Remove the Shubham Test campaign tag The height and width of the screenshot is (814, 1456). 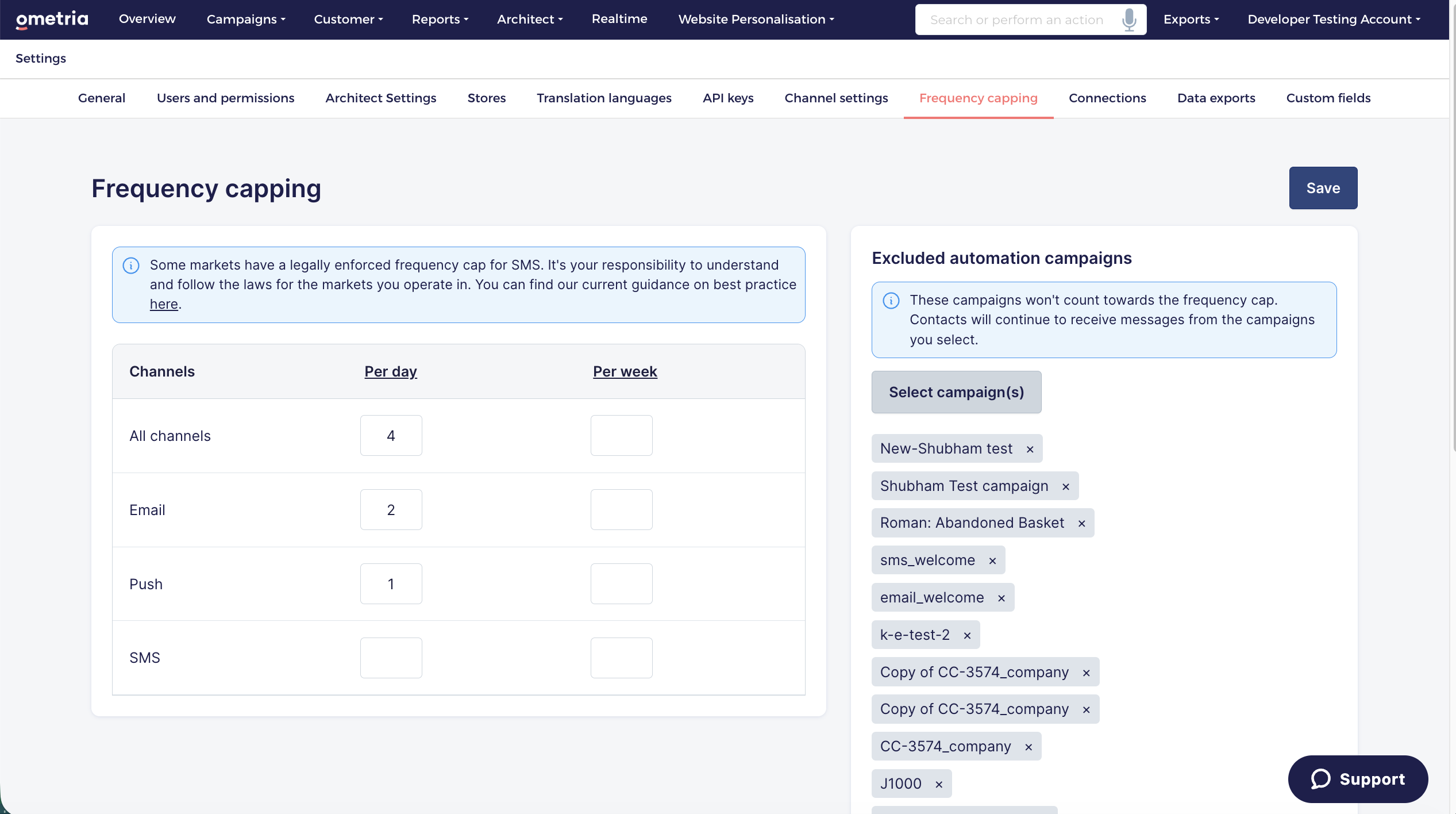coord(1066,486)
